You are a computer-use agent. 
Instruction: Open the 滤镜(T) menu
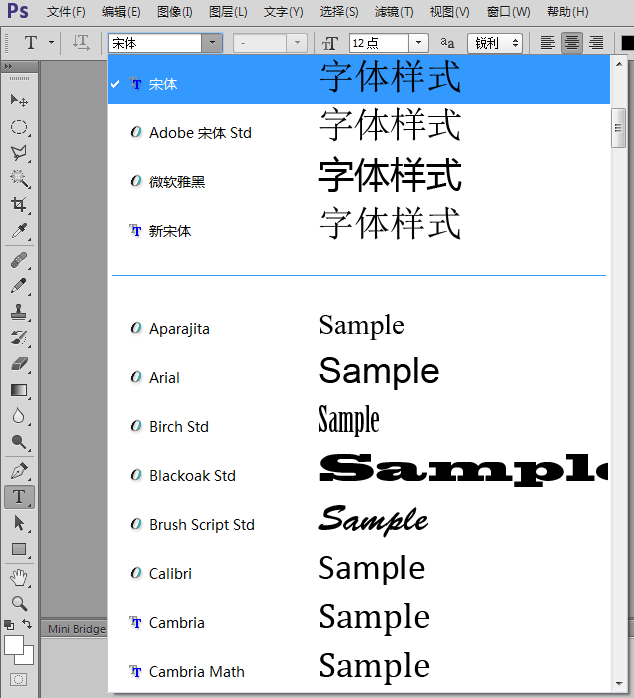[394, 12]
